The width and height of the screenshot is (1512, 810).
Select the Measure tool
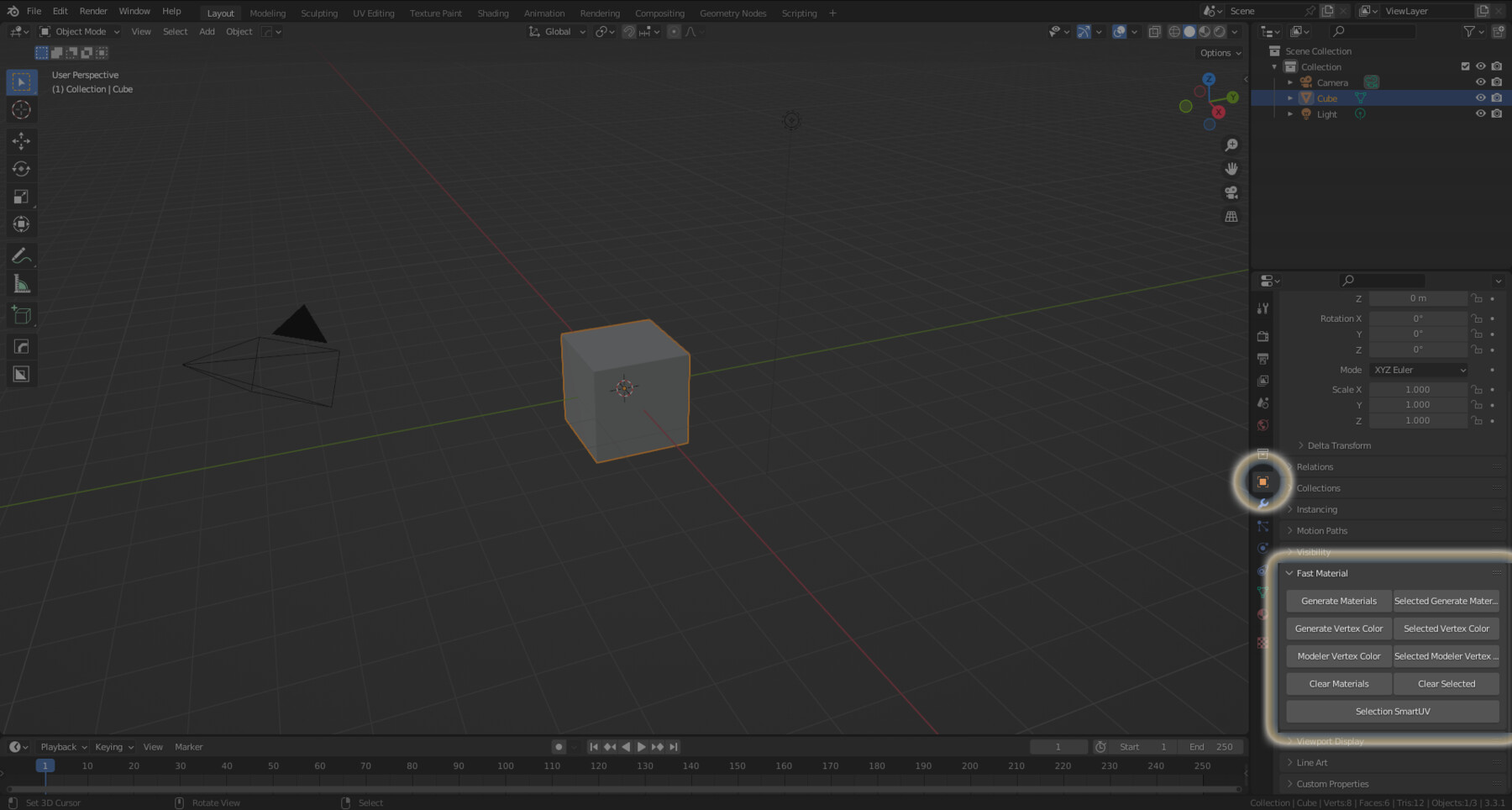tap(21, 283)
